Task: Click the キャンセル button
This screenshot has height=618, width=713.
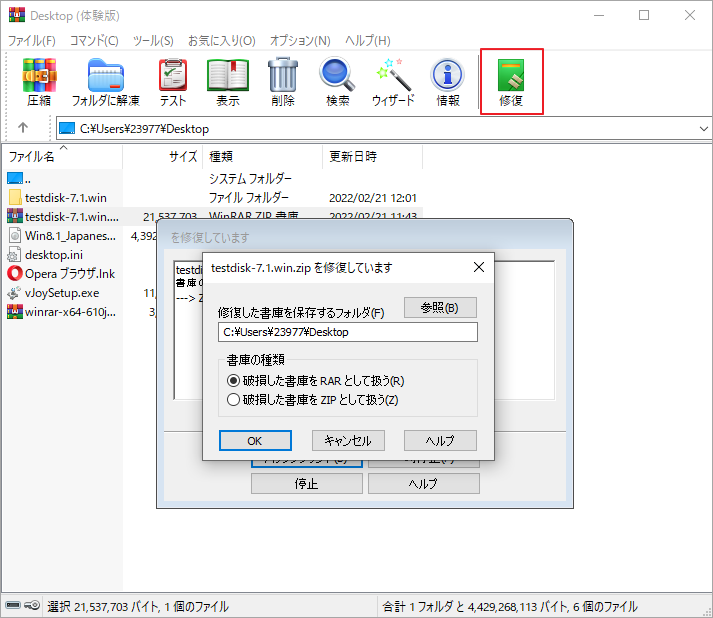Action: [348, 441]
